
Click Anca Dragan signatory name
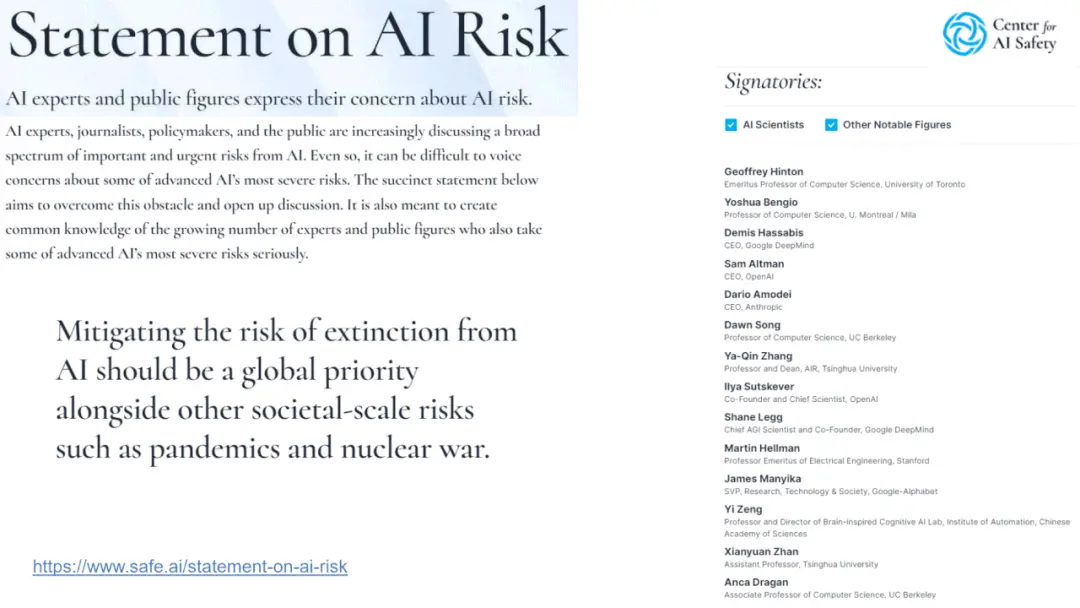click(x=756, y=582)
